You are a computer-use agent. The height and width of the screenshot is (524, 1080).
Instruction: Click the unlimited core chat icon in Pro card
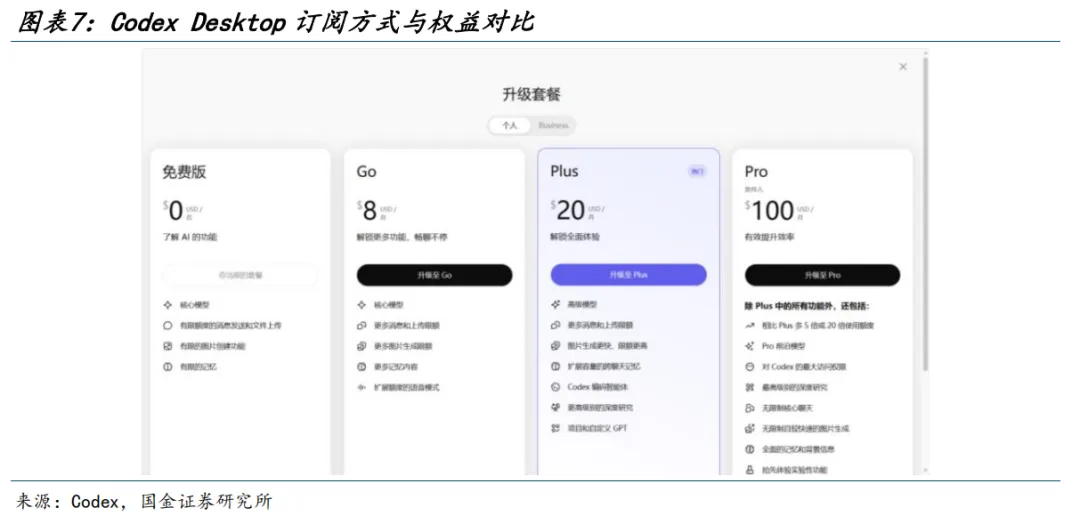pyautogui.click(x=750, y=408)
